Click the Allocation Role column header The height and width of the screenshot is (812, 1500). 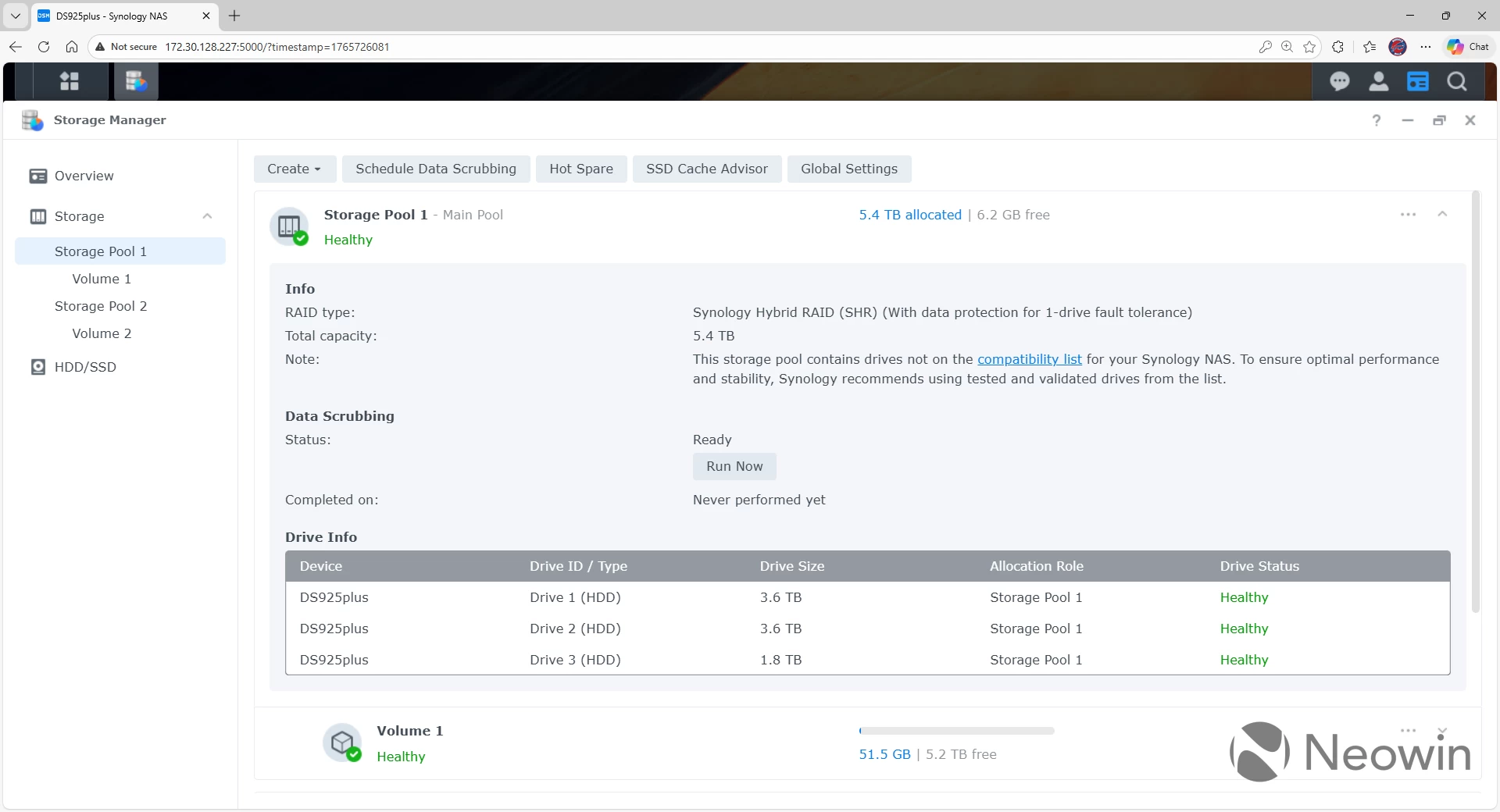(1037, 566)
